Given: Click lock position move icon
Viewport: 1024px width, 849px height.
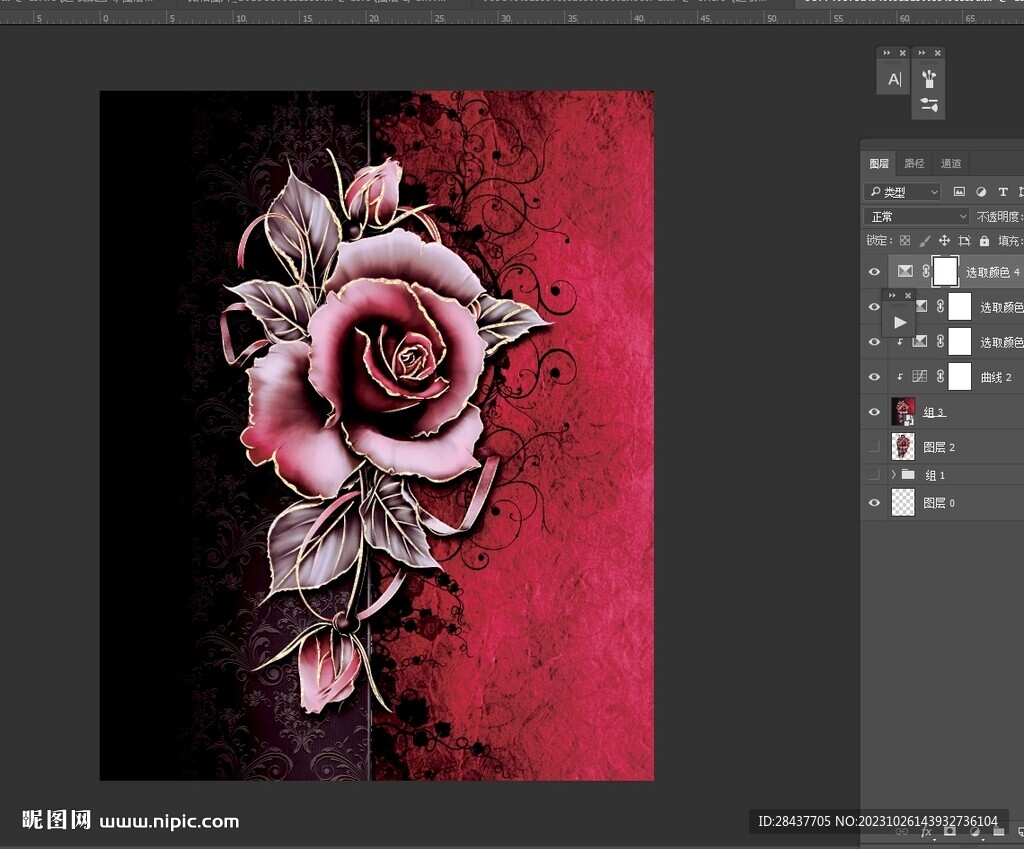Looking at the screenshot, I should point(944,241).
